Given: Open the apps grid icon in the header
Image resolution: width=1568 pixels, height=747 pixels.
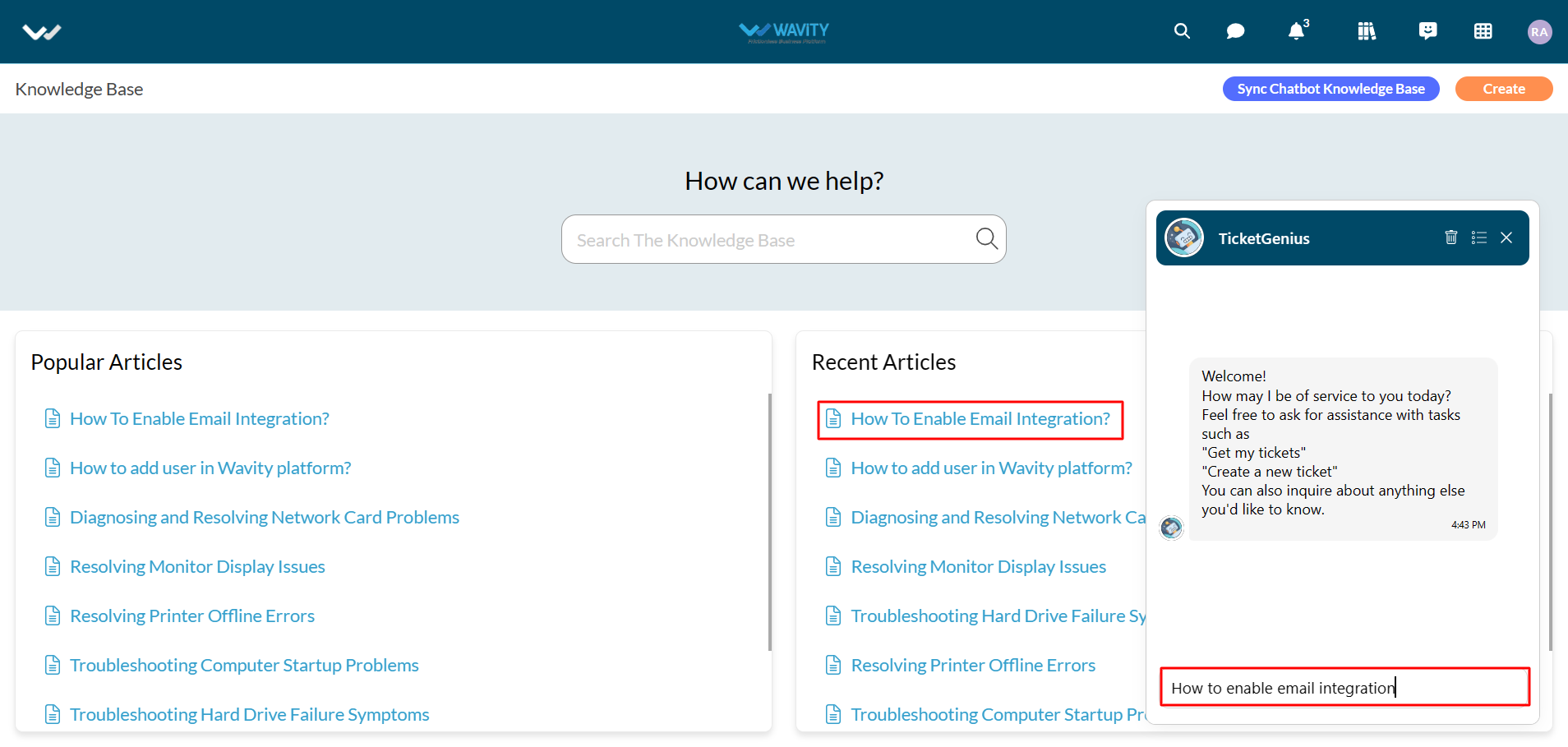Looking at the screenshot, I should (x=1483, y=31).
